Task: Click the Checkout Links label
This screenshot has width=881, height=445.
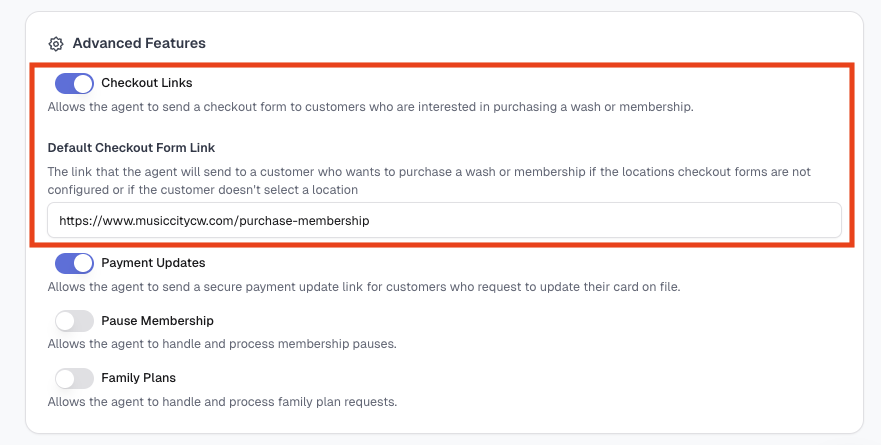Action: tap(147, 83)
